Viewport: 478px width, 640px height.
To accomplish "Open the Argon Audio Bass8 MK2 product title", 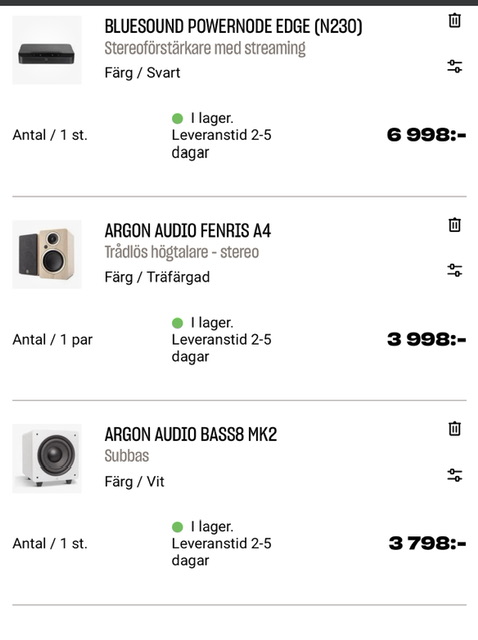I will click(x=191, y=434).
